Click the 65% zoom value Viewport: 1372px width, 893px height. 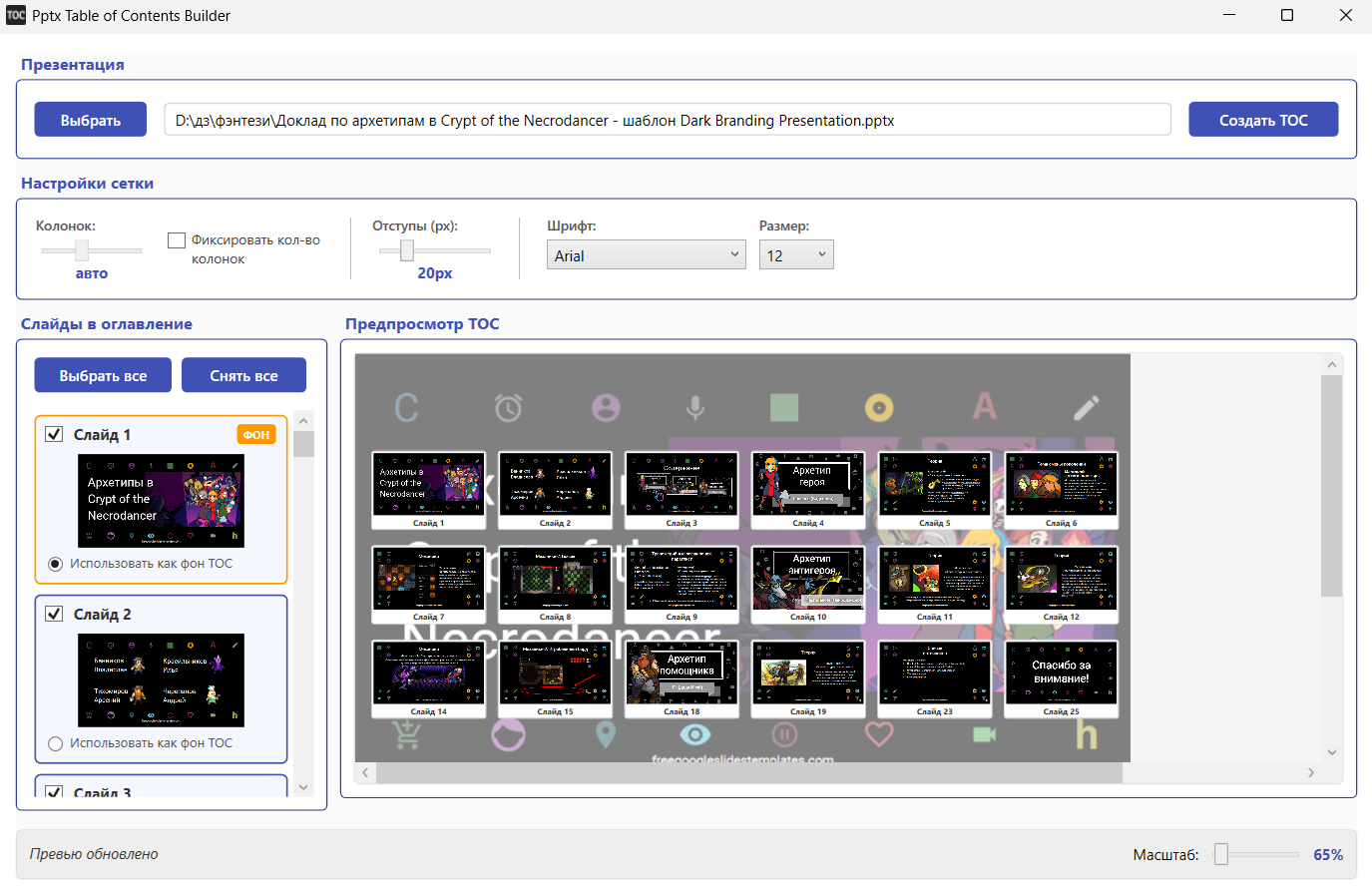pyautogui.click(x=1328, y=854)
